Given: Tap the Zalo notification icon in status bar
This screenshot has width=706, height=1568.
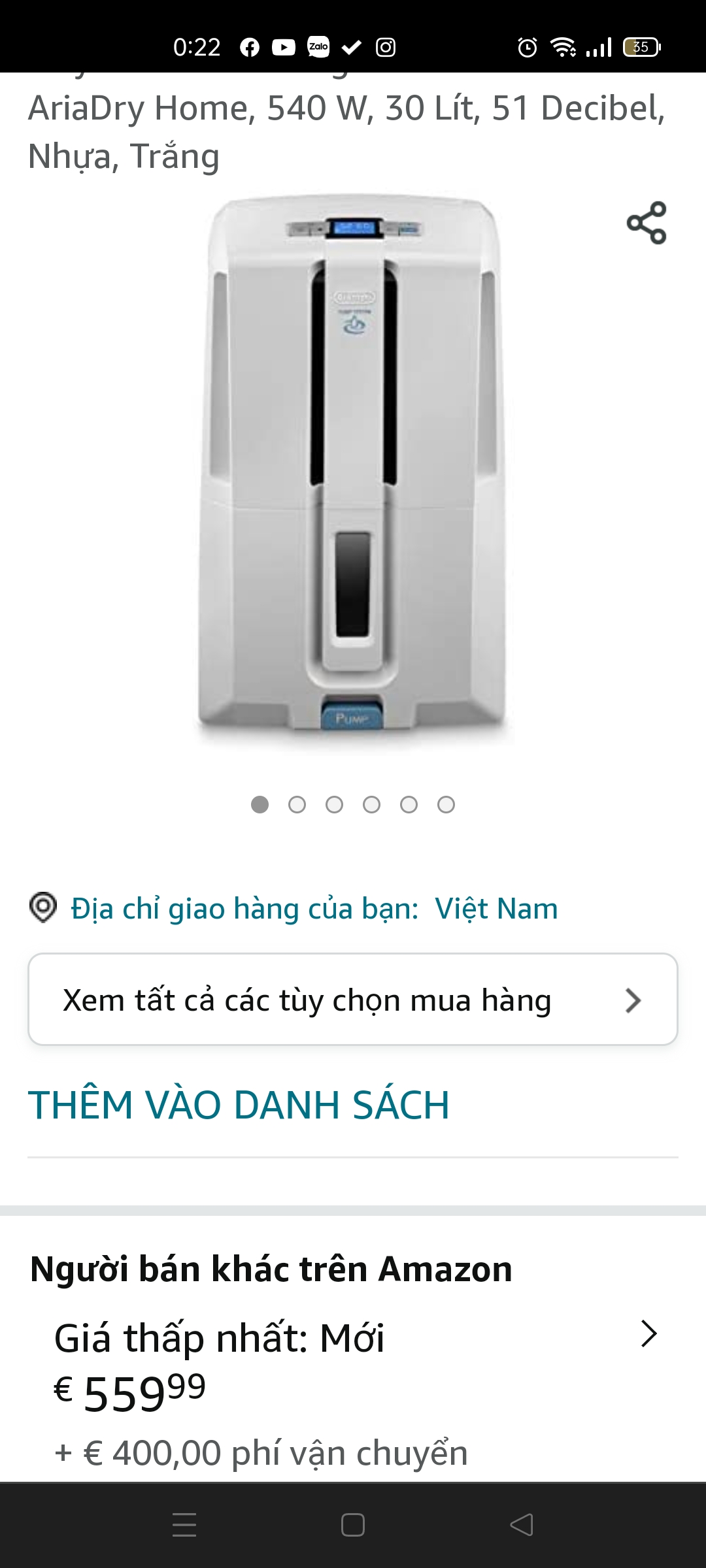Looking at the screenshot, I should click(318, 46).
